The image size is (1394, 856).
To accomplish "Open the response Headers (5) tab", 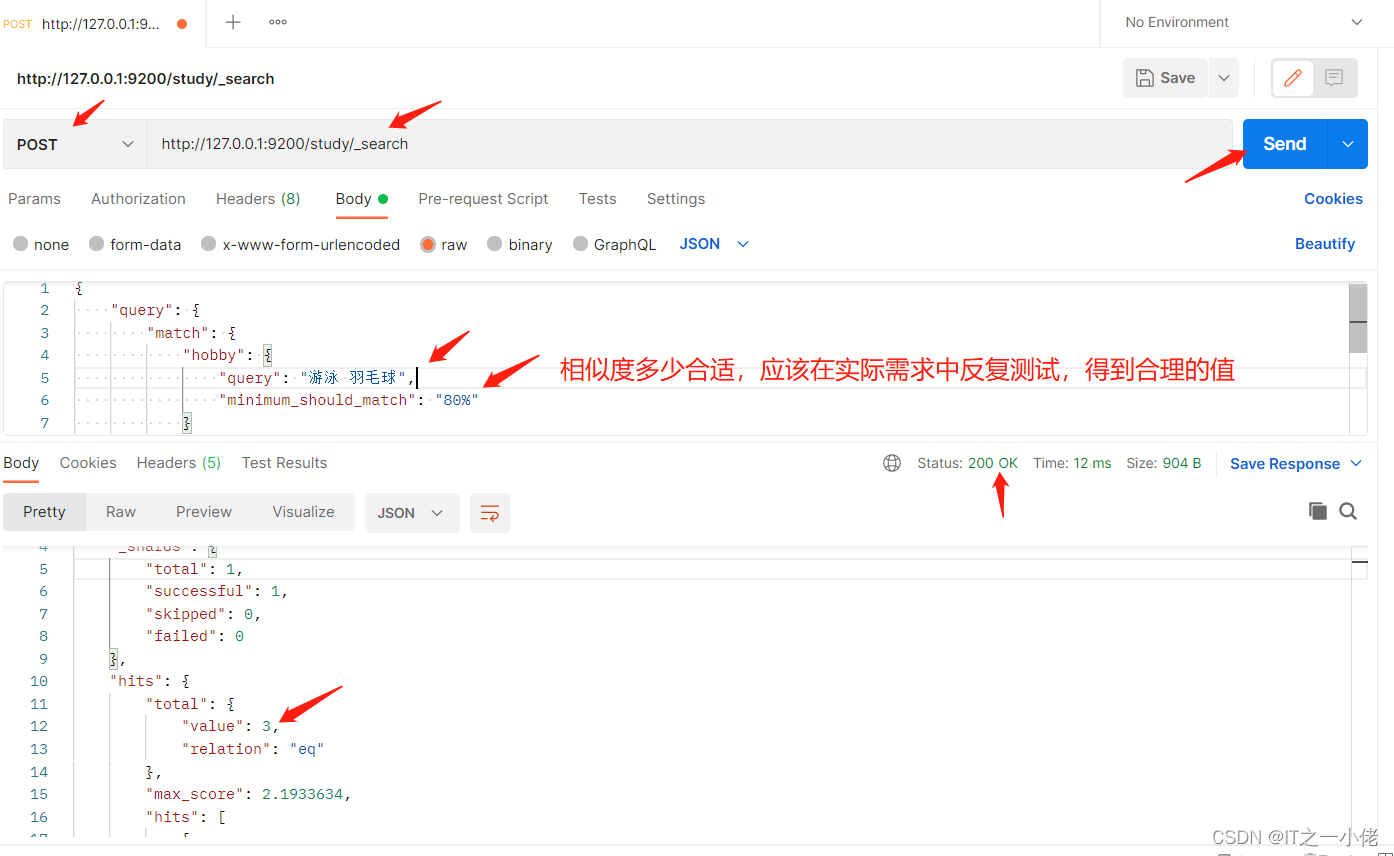I will 179,463.
